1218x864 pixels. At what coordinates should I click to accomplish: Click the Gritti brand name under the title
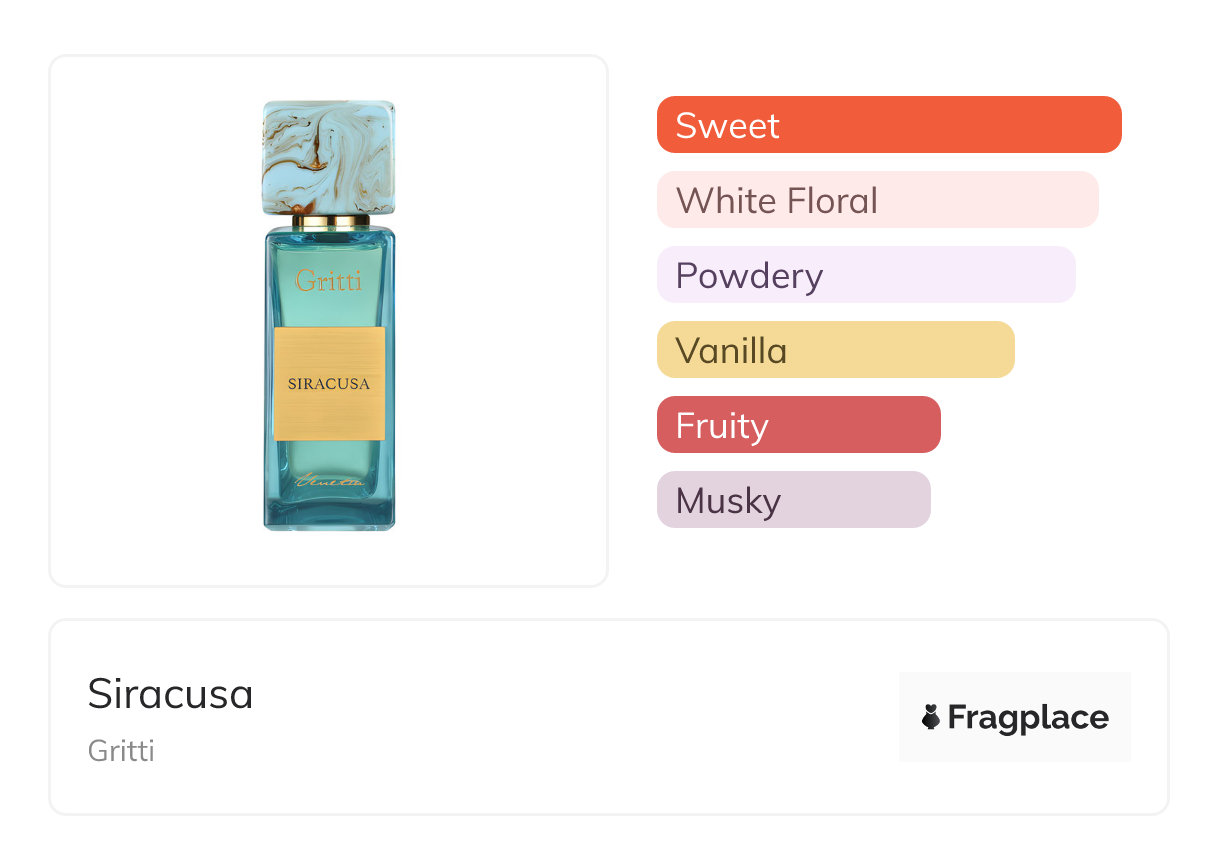coord(121,750)
